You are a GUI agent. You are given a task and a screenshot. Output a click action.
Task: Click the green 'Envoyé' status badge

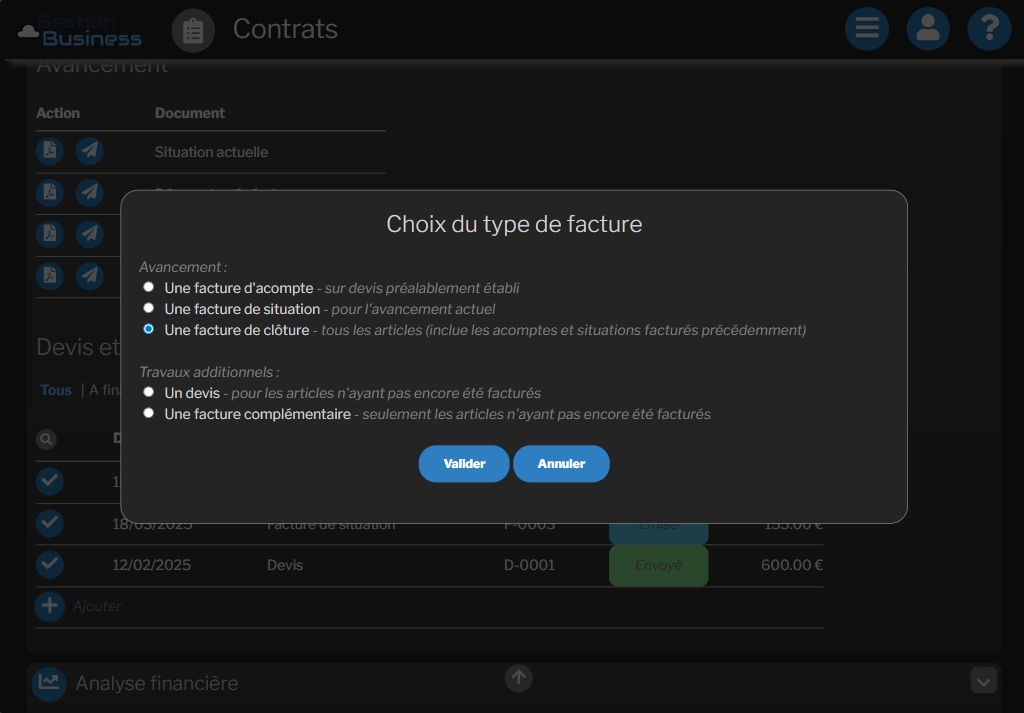coord(658,565)
